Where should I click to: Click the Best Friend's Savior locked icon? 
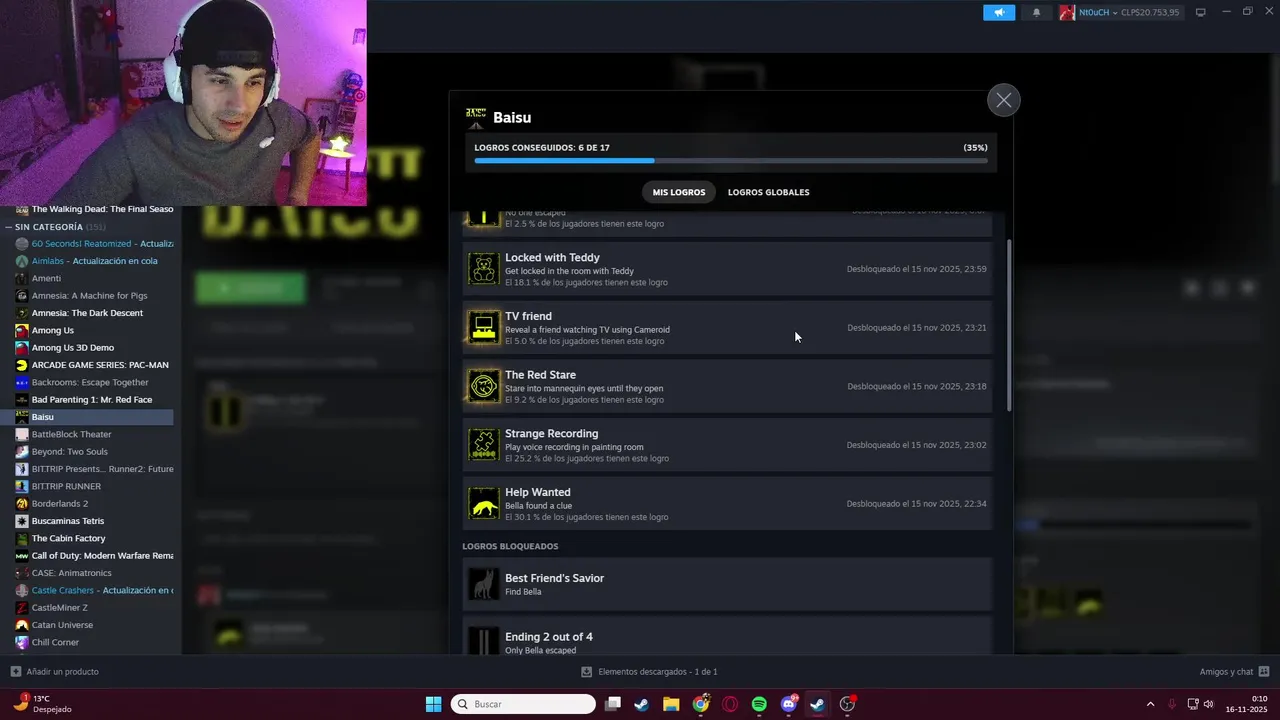[484, 584]
